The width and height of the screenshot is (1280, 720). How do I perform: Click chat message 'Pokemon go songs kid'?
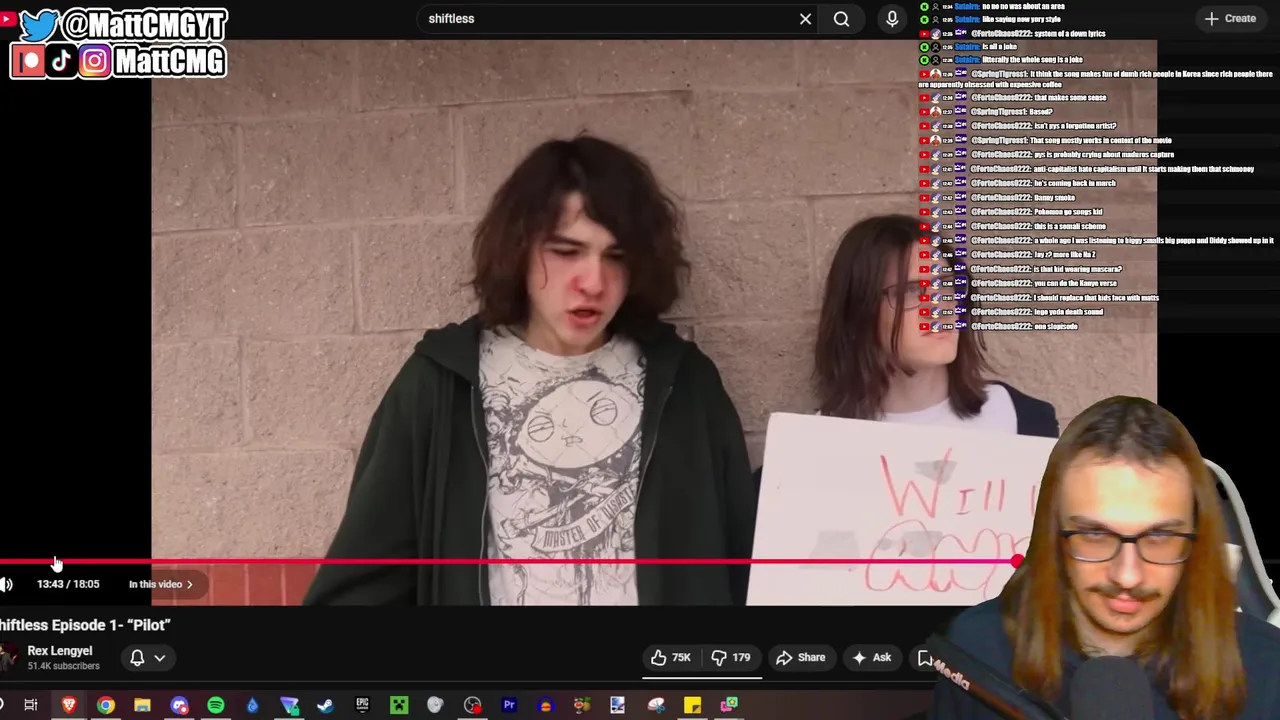tap(1068, 212)
